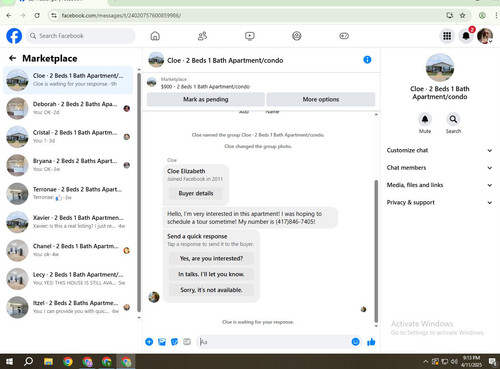500x369 pixels.
Task: Send 'Sorry, it's not available.' response
Action: coord(211,290)
